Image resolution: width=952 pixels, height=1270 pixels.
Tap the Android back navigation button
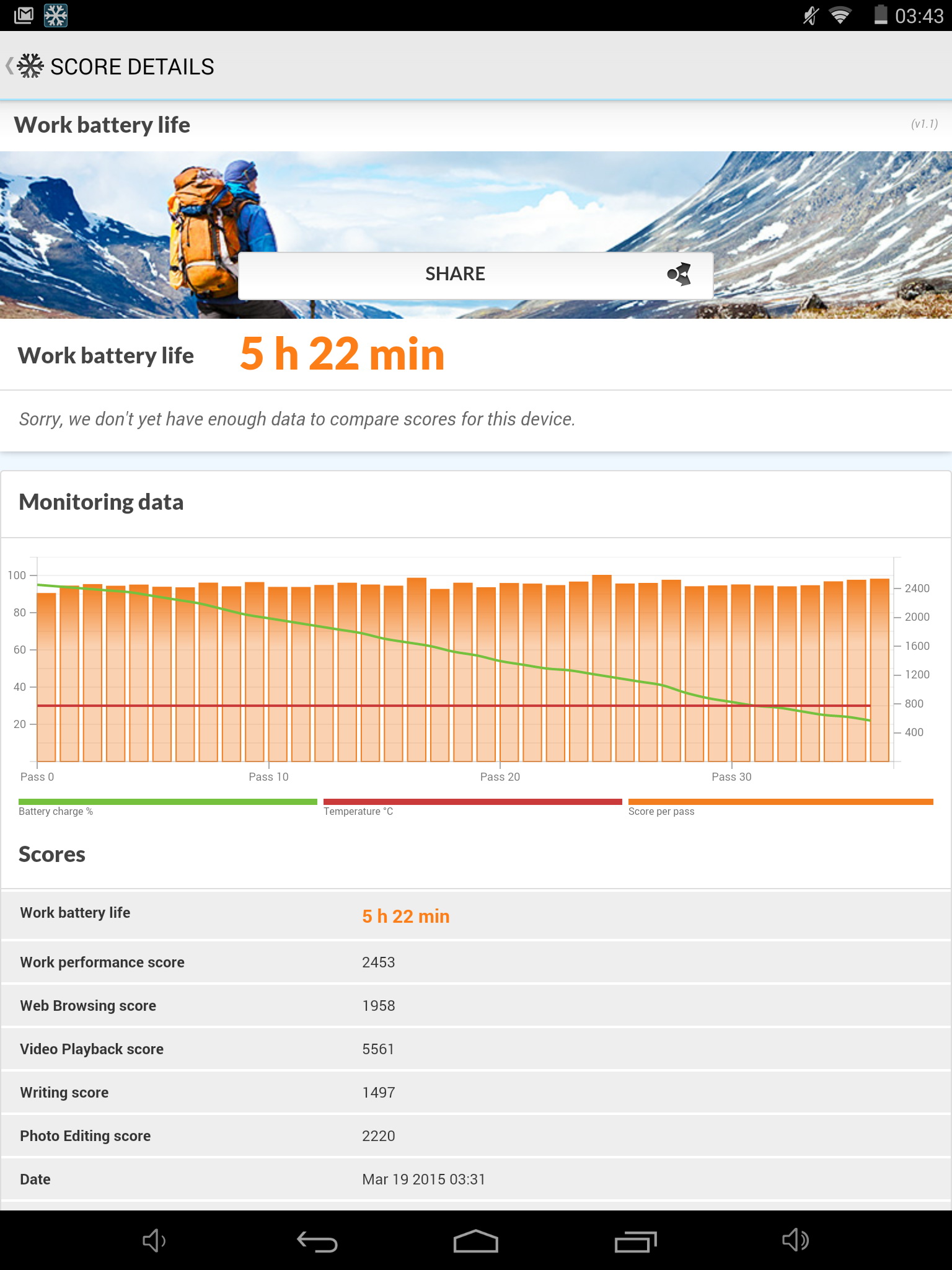point(317,1241)
